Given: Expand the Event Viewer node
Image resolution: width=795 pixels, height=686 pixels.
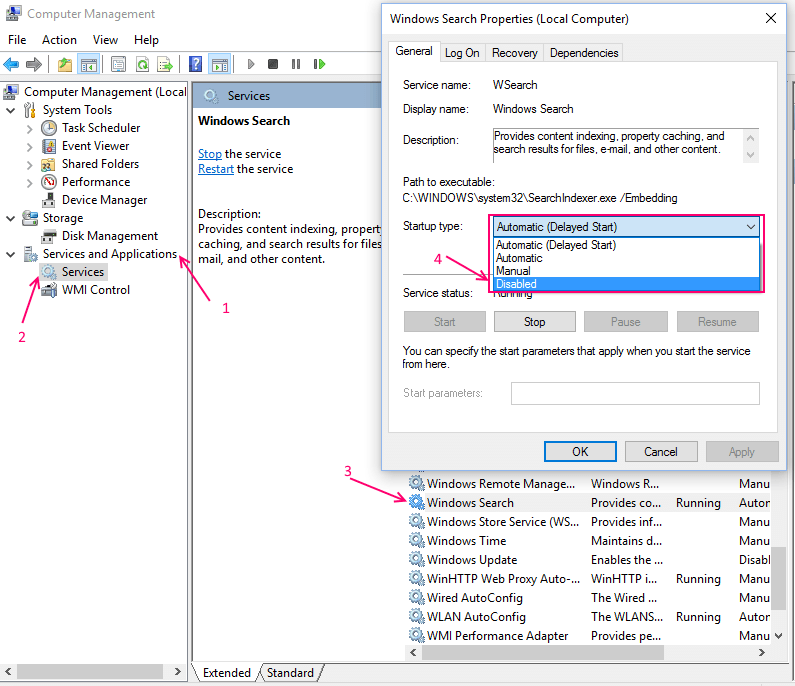Looking at the screenshot, I should [29, 147].
